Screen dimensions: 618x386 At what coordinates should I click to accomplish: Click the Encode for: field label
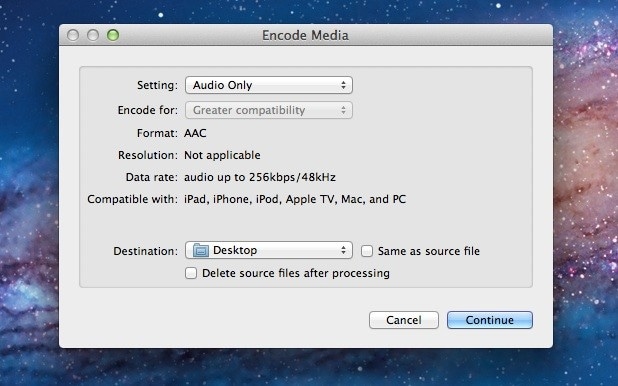pos(148,110)
